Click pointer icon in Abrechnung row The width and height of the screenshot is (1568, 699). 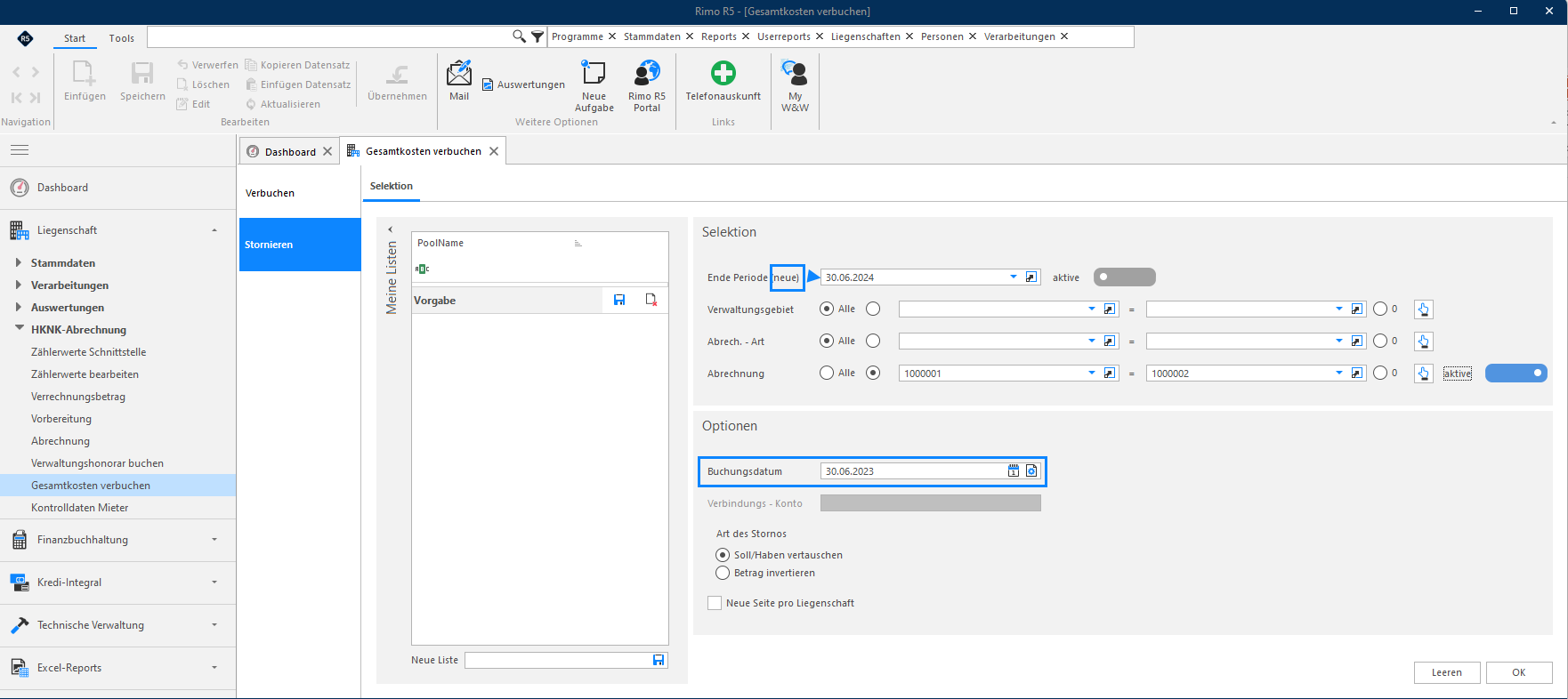(1424, 374)
